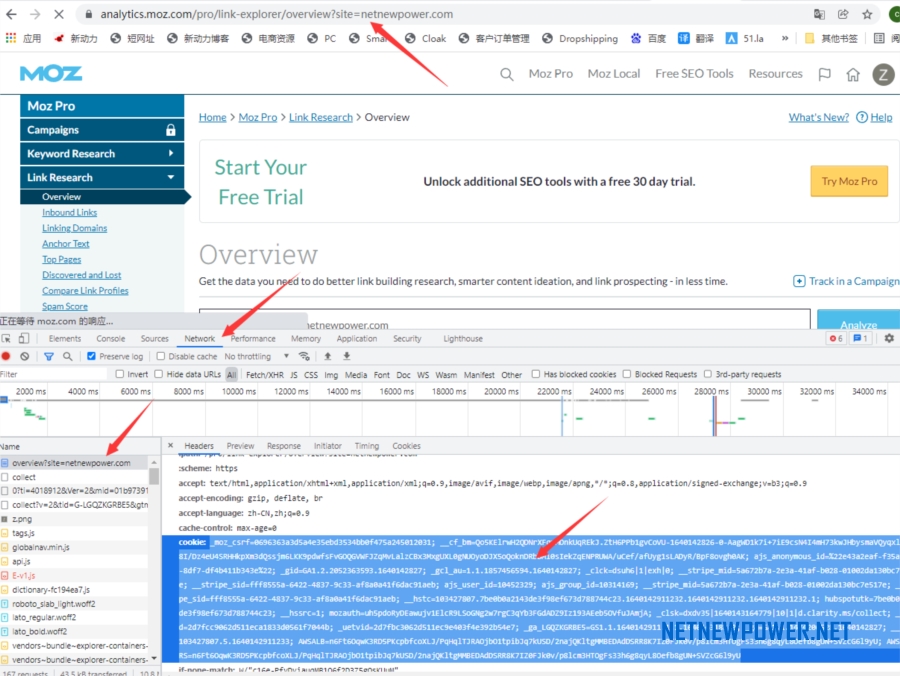Open the Moz Pro top navigation menu
The image size is (900, 676).
(x=550, y=74)
